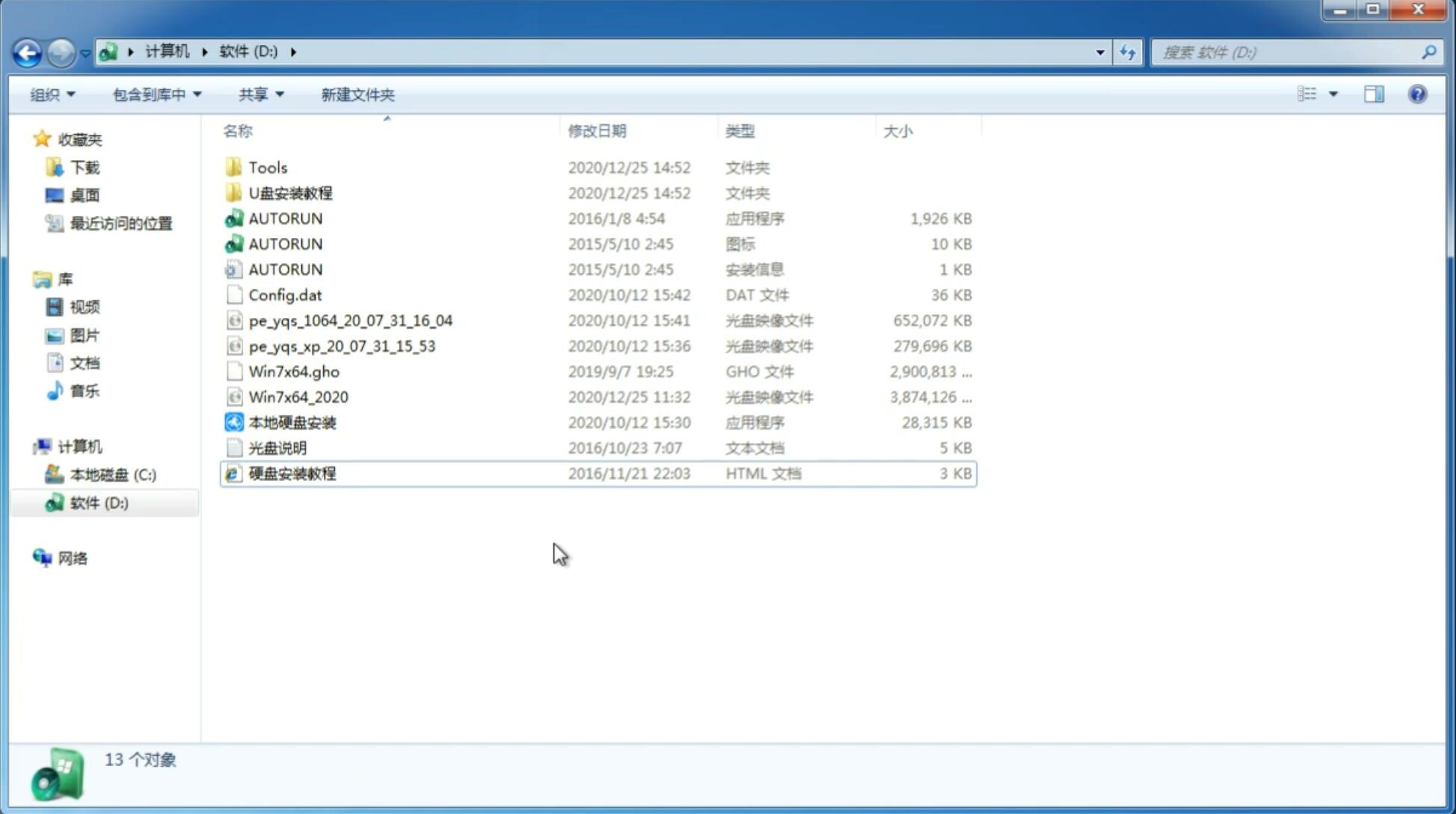Open Win7x64.gho Ghost file
Viewport: 1456px width, 814px height.
coord(294,371)
